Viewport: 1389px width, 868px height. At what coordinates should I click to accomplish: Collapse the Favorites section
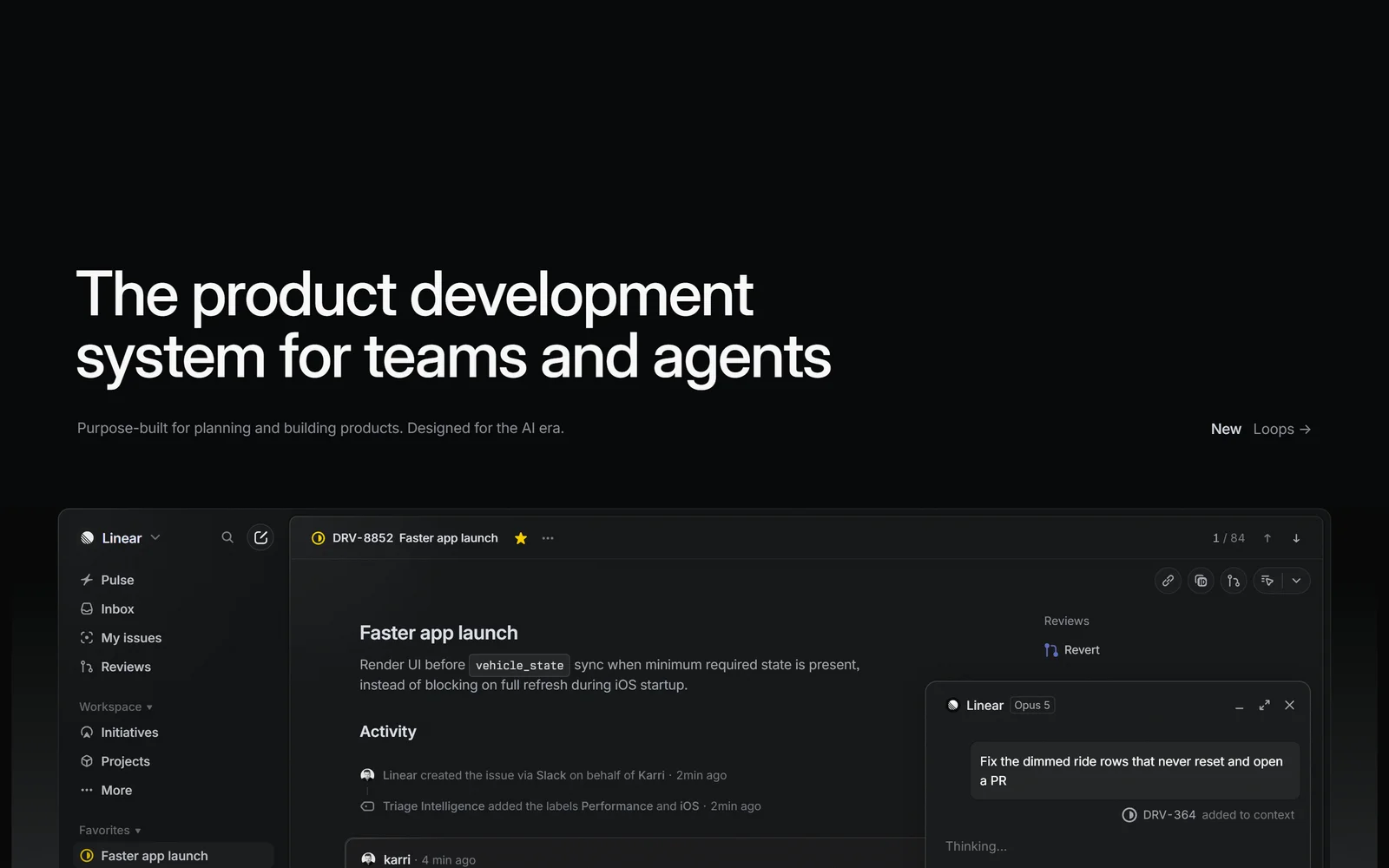pyautogui.click(x=109, y=831)
